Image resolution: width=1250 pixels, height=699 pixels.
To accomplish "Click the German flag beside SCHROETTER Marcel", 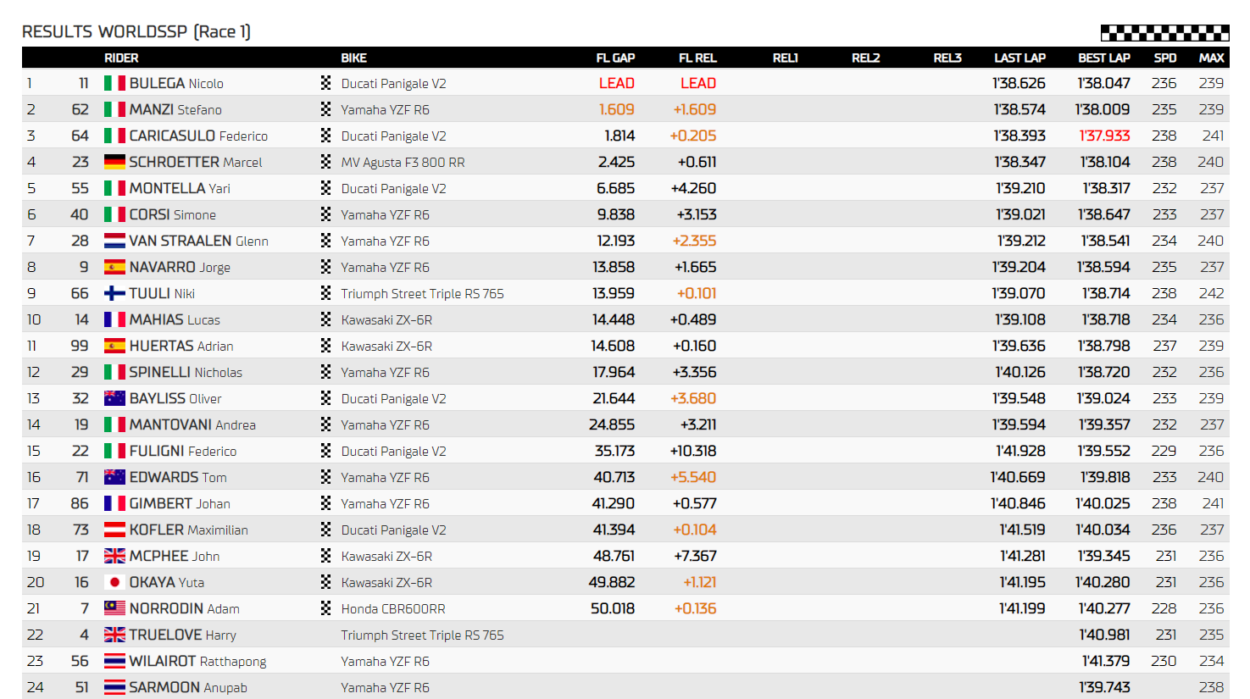I will pyautogui.click(x=114, y=162).
